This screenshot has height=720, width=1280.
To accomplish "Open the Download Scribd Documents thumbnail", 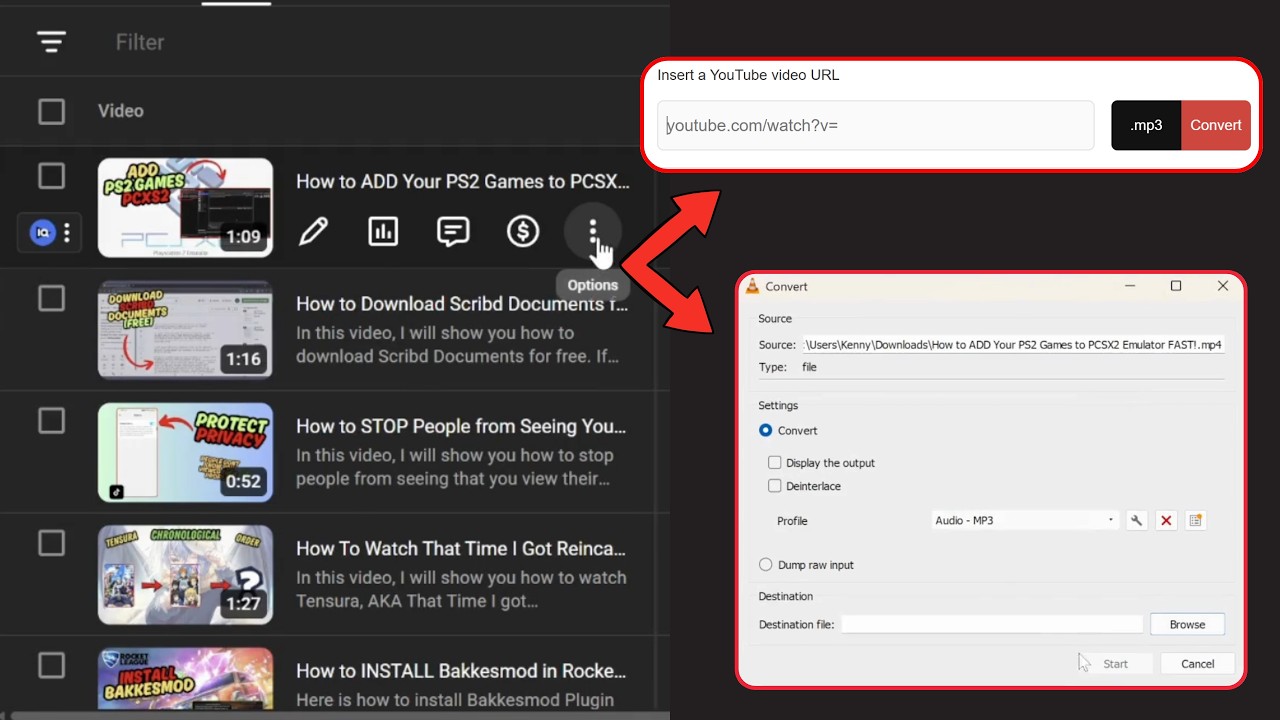I will pos(185,330).
